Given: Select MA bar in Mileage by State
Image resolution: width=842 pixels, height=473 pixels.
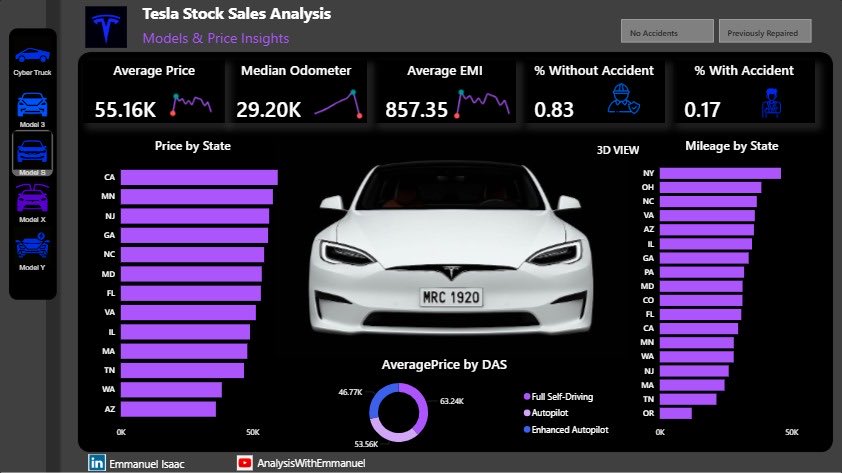Looking at the screenshot, I should pos(692,385).
